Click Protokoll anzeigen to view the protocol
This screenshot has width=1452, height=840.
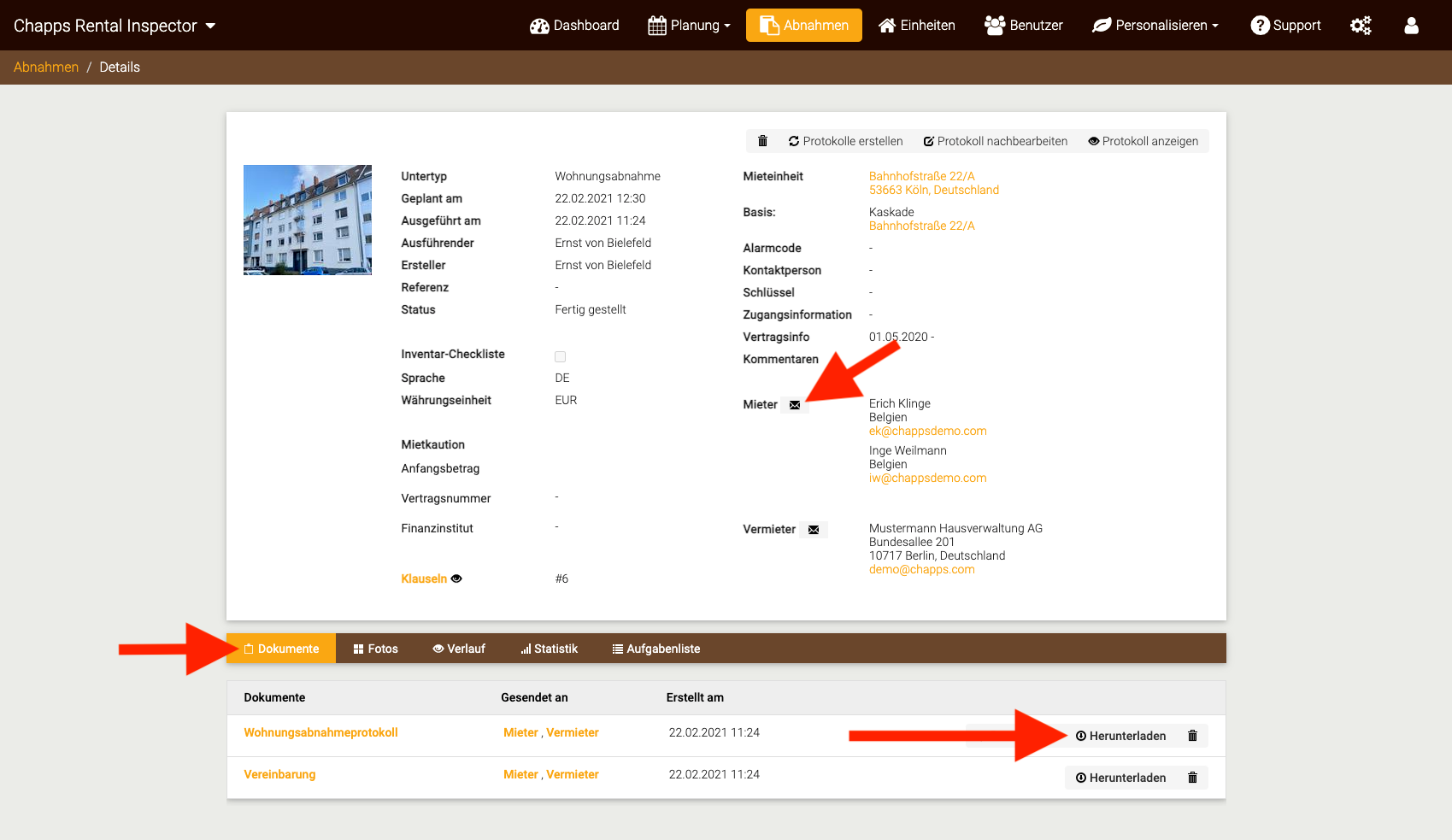[x=1143, y=141]
